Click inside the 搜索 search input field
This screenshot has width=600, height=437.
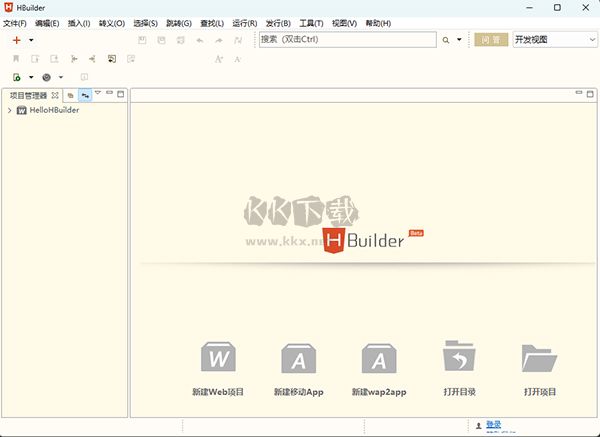click(345, 40)
